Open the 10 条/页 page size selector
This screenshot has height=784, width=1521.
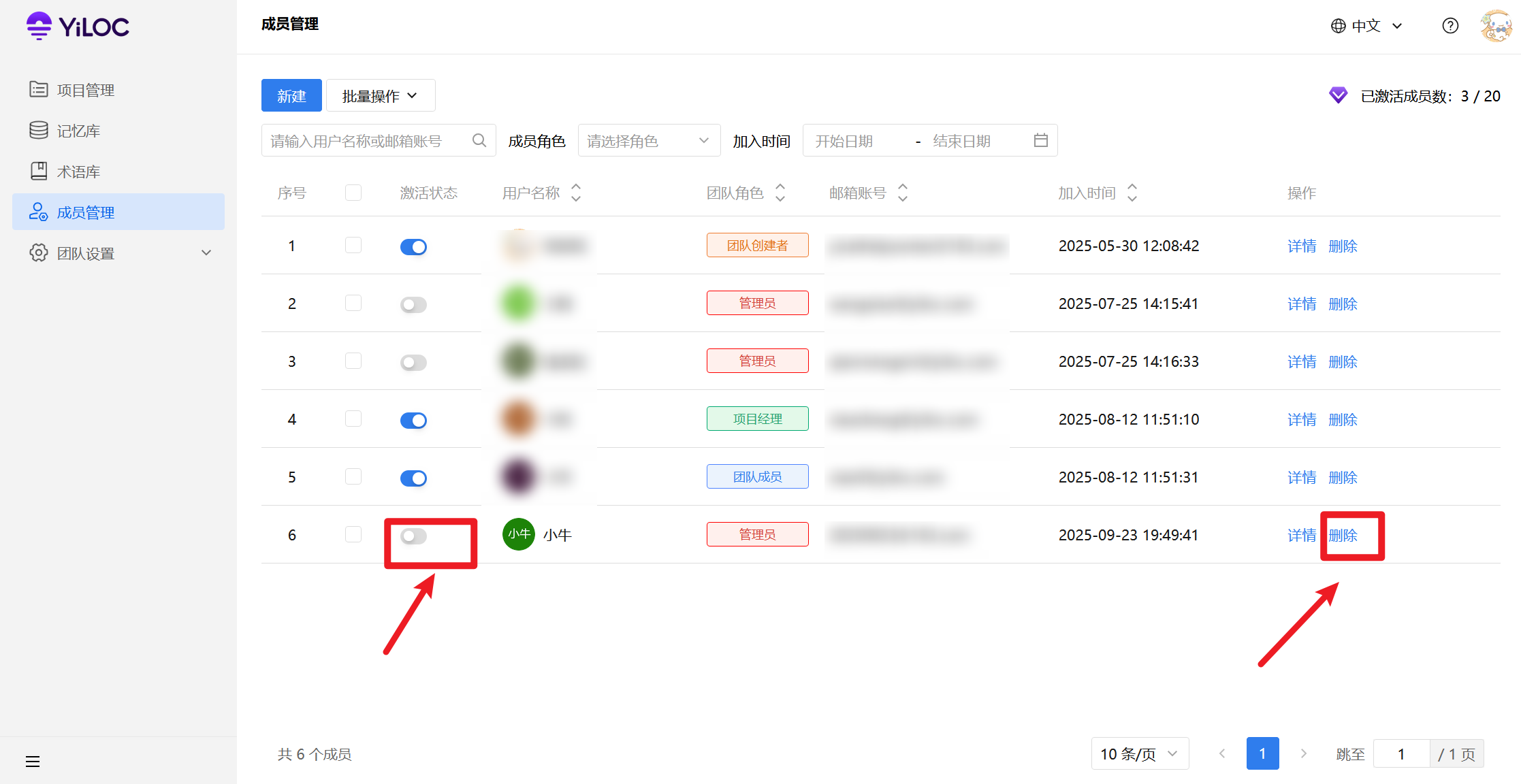coord(1139,754)
